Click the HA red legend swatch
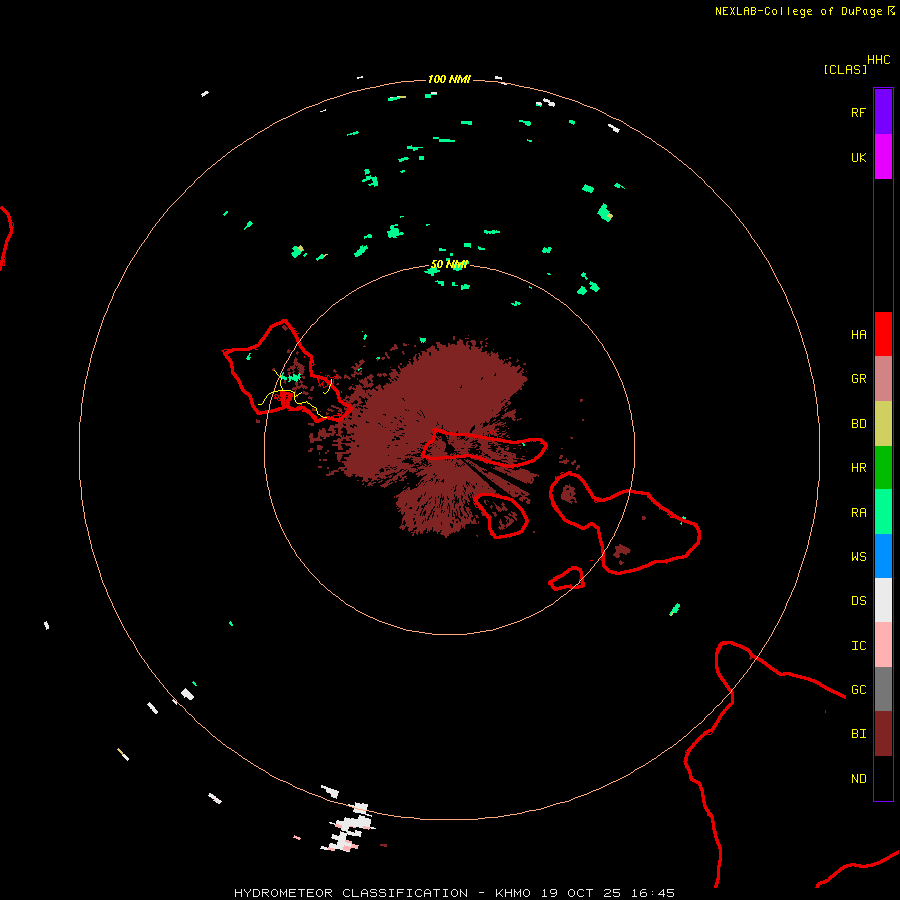 pyautogui.click(x=883, y=334)
